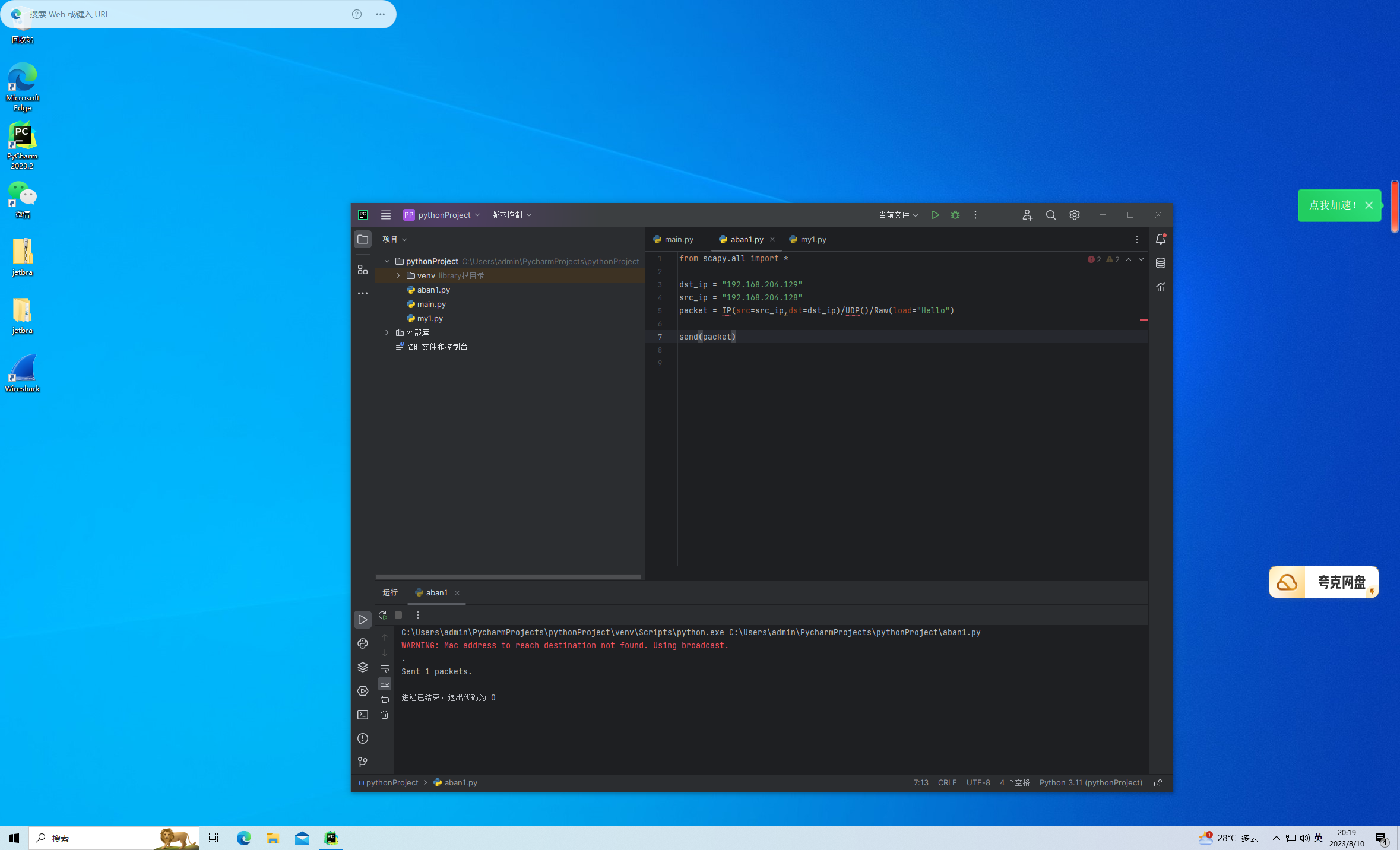This screenshot has width=1400, height=850.
Task: Click the Debug bug icon
Action: click(x=955, y=215)
